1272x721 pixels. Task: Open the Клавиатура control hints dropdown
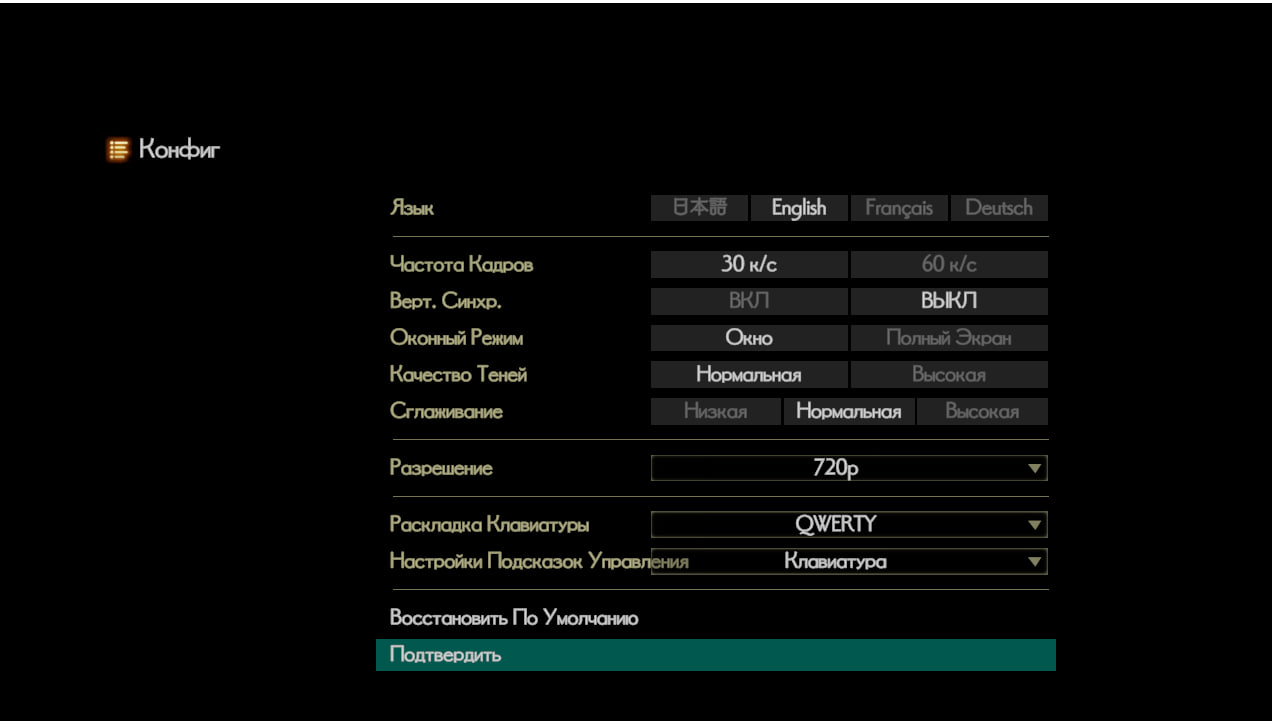click(848, 561)
